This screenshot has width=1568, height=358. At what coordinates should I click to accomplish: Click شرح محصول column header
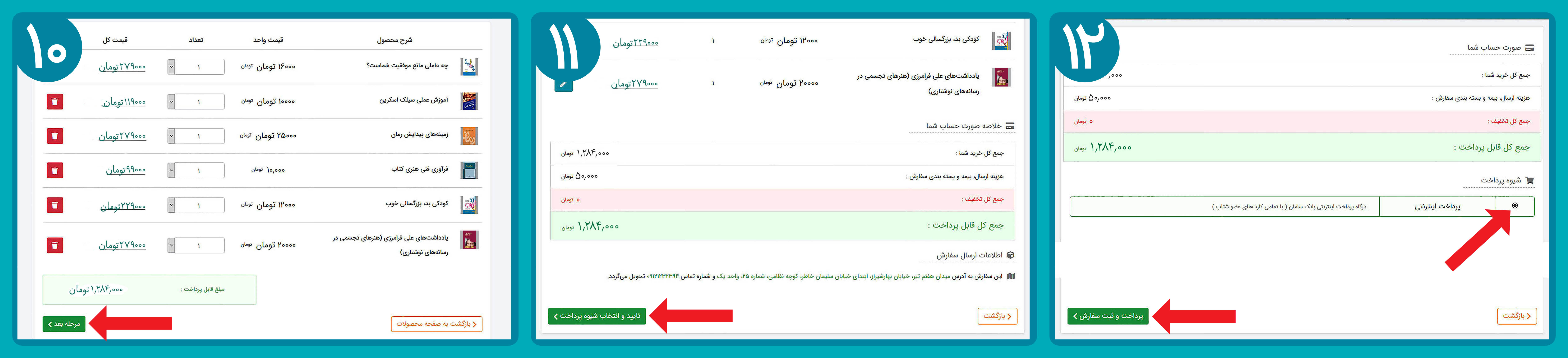click(395, 40)
